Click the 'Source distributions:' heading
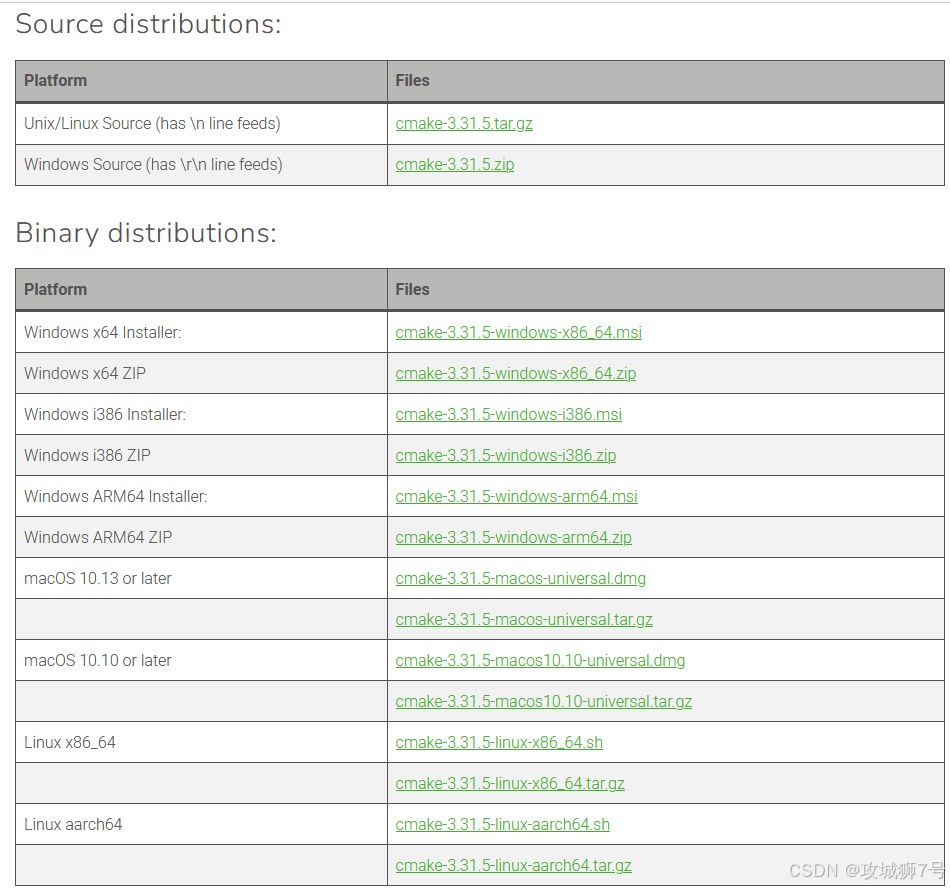This screenshot has width=950, height=888. click(x=148, y=24)
